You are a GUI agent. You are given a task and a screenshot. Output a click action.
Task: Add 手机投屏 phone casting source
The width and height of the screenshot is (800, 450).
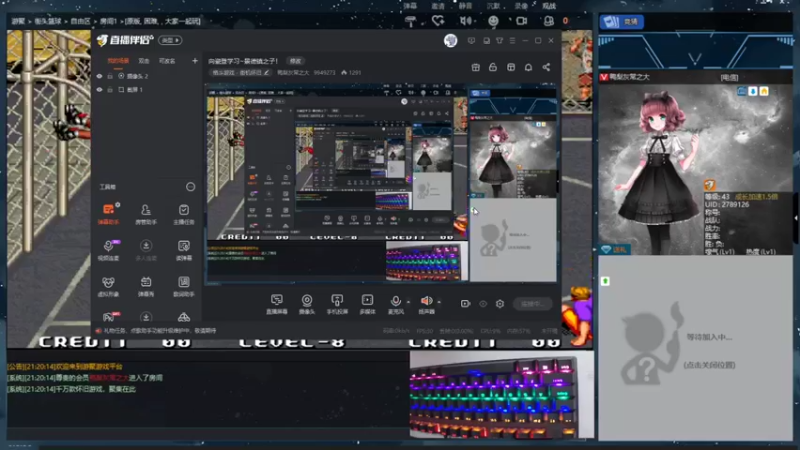[x=337, y=304]
